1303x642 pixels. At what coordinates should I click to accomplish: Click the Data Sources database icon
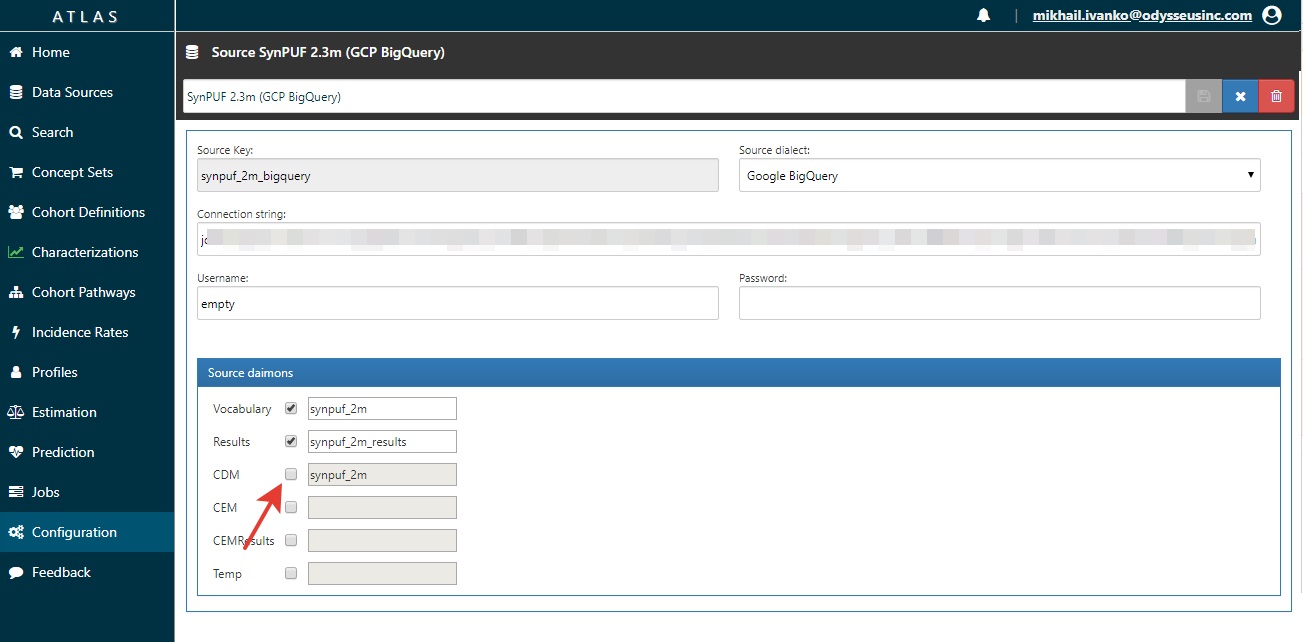tap(16, 92)
